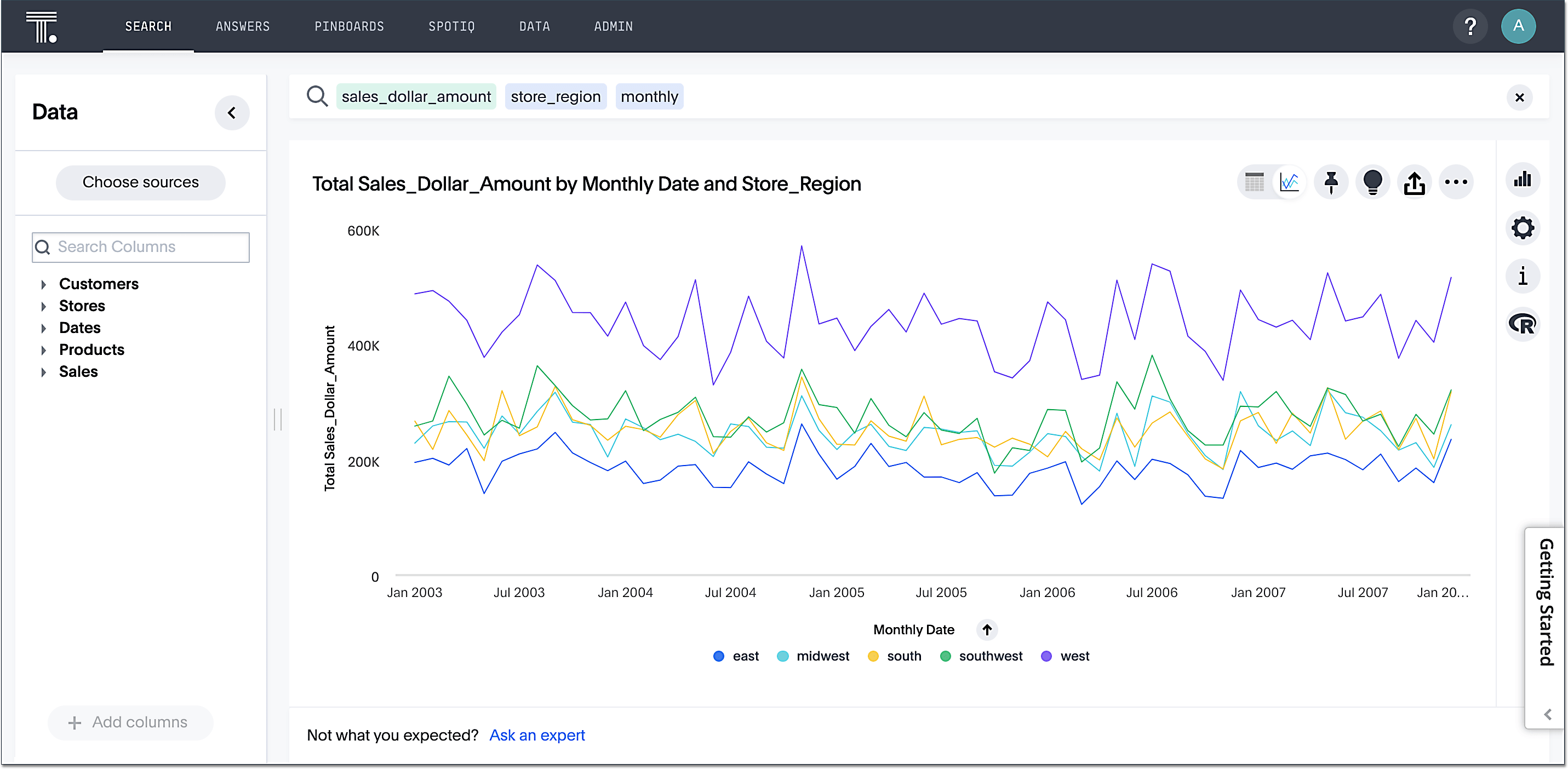This screenshot has width=1568, height=769.
Task: Go to the Pinboards tab
Action: coord(349,26)
